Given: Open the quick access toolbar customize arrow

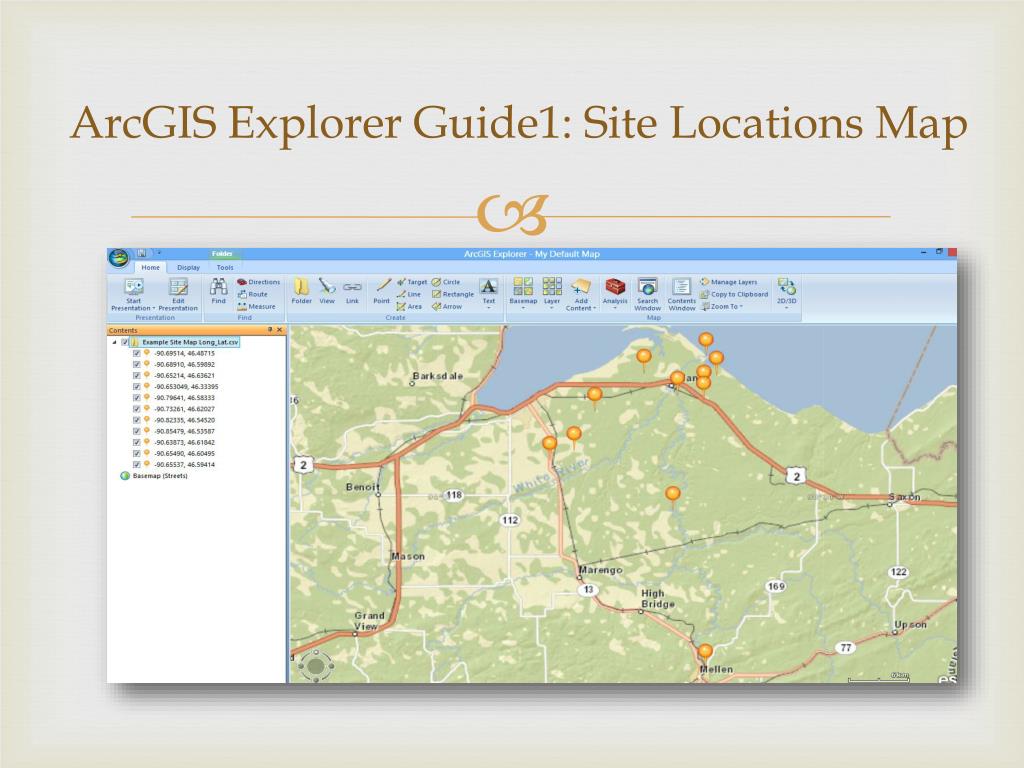Looking at the screenshot, I should 159,253.
